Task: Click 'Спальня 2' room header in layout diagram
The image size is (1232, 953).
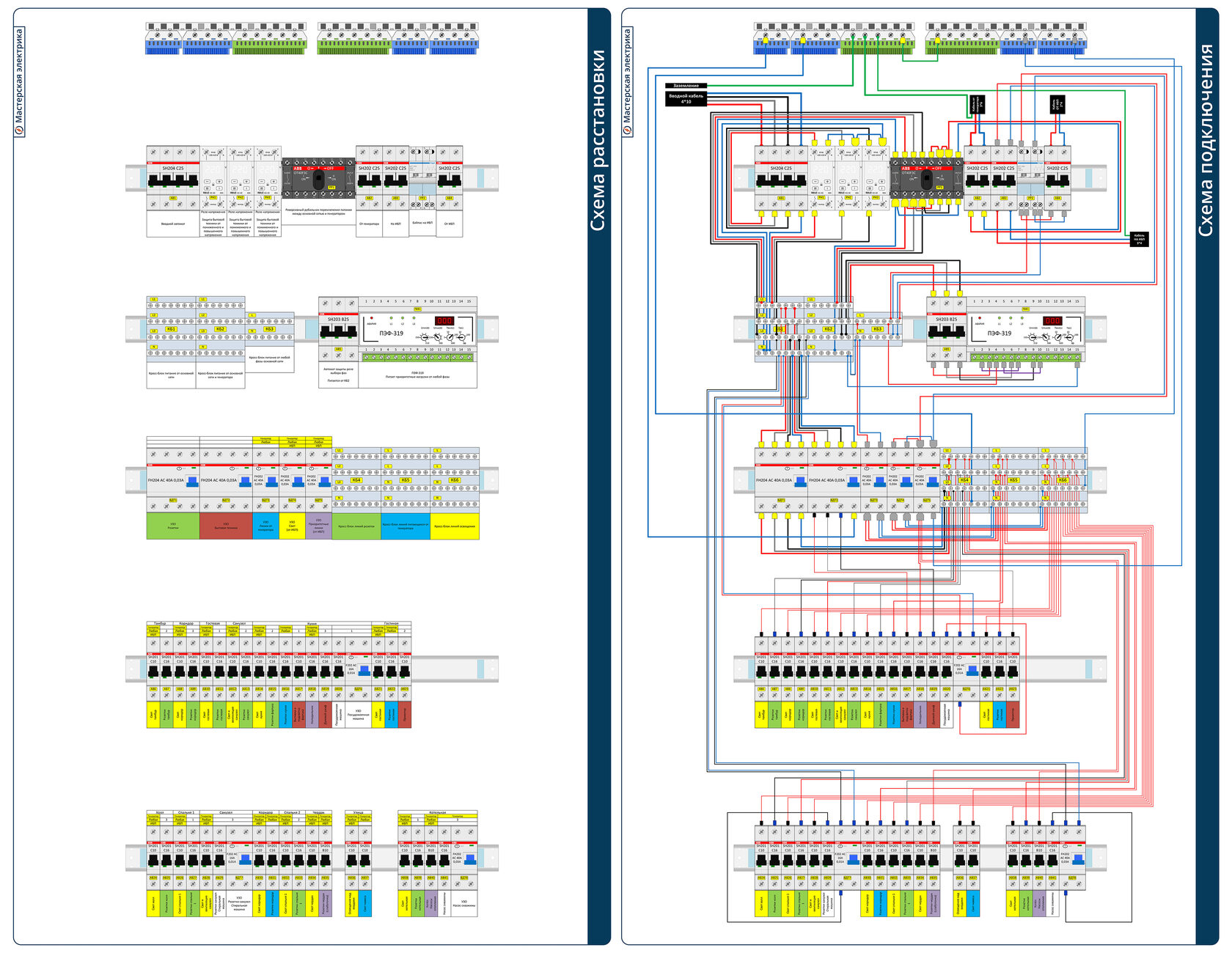Action: [x=292, y=812]
